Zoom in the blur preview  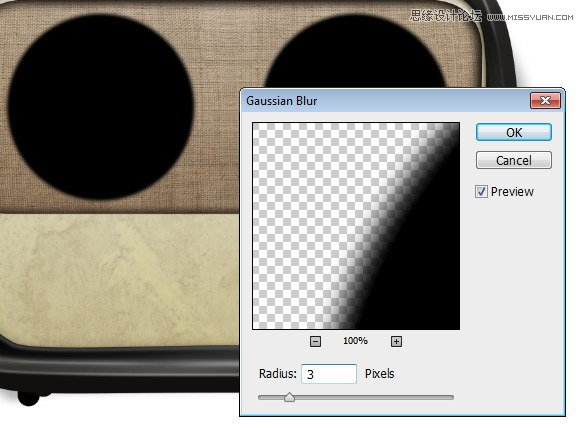coord(396,341)
